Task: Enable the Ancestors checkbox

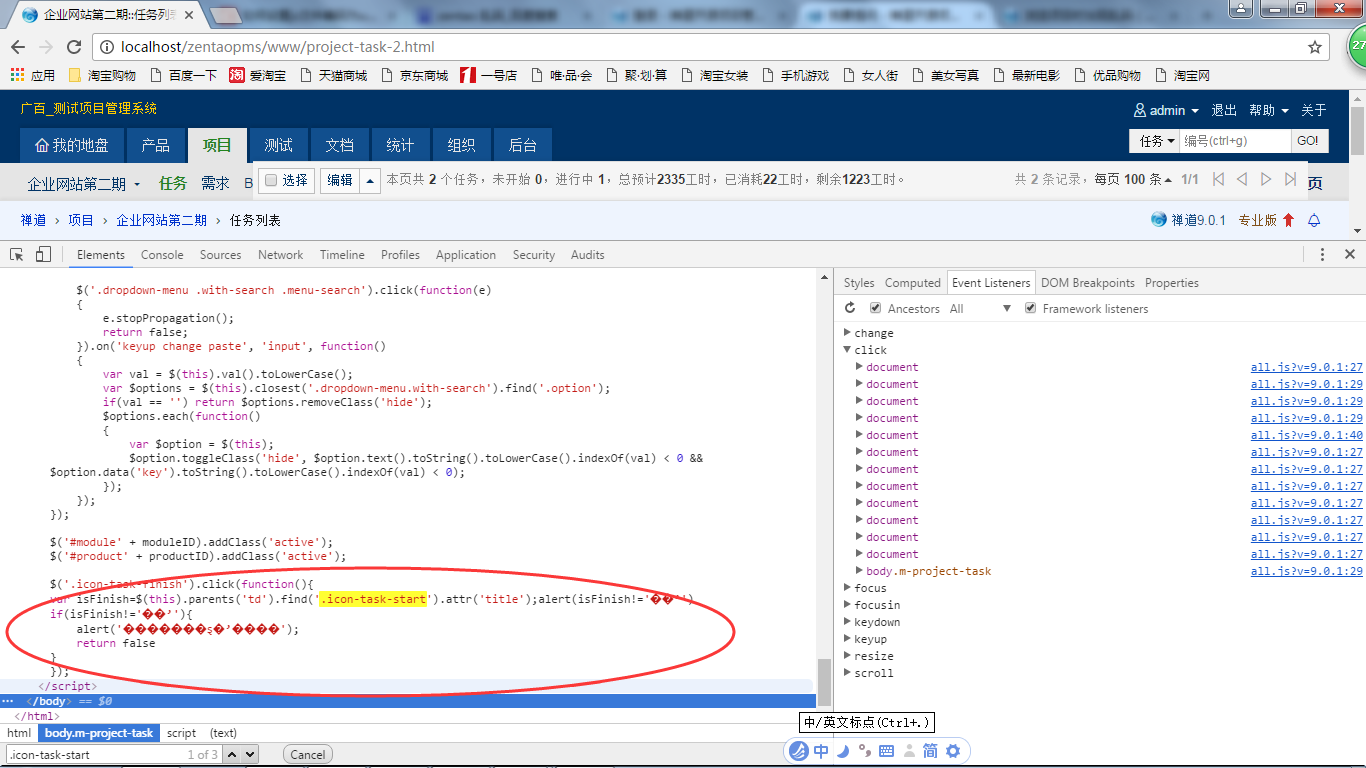Action: (876, 309)
